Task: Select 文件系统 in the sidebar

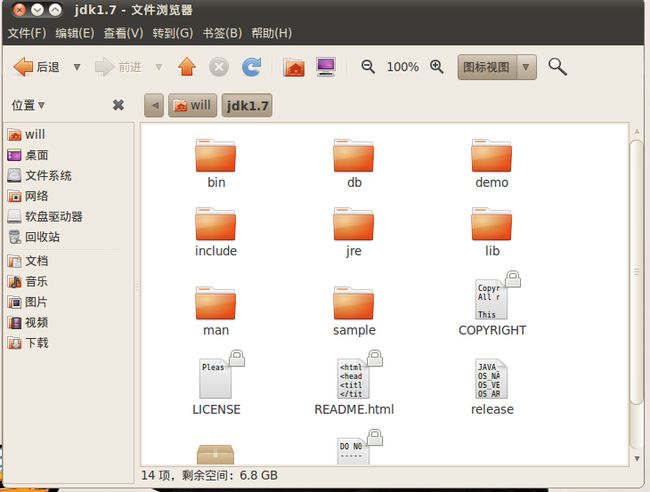Action: tap(39, 175)
